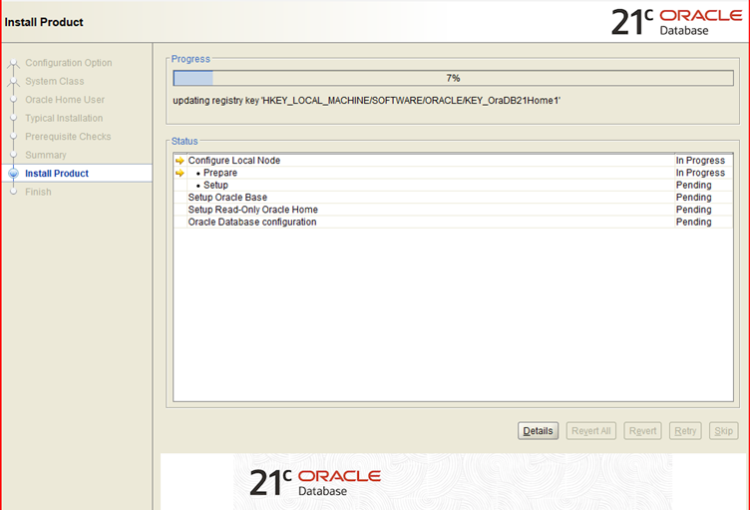Screen dimensions: 750x510
Task: Select the Finish step
Action: (38, 192)
